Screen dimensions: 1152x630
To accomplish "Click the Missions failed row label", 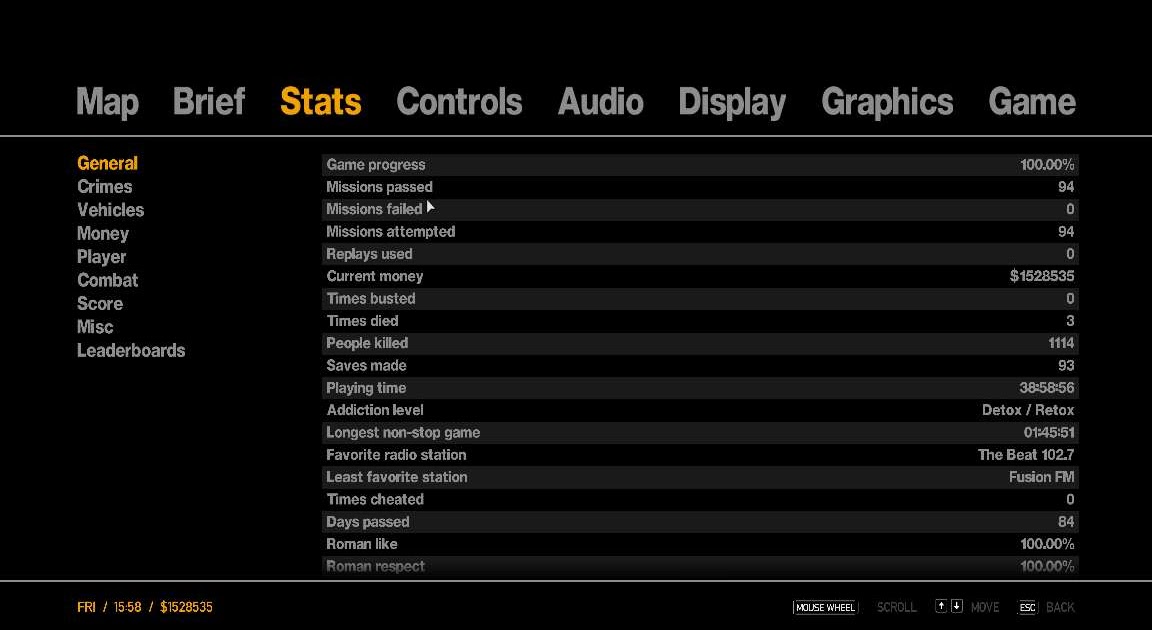I will point(374,209).
